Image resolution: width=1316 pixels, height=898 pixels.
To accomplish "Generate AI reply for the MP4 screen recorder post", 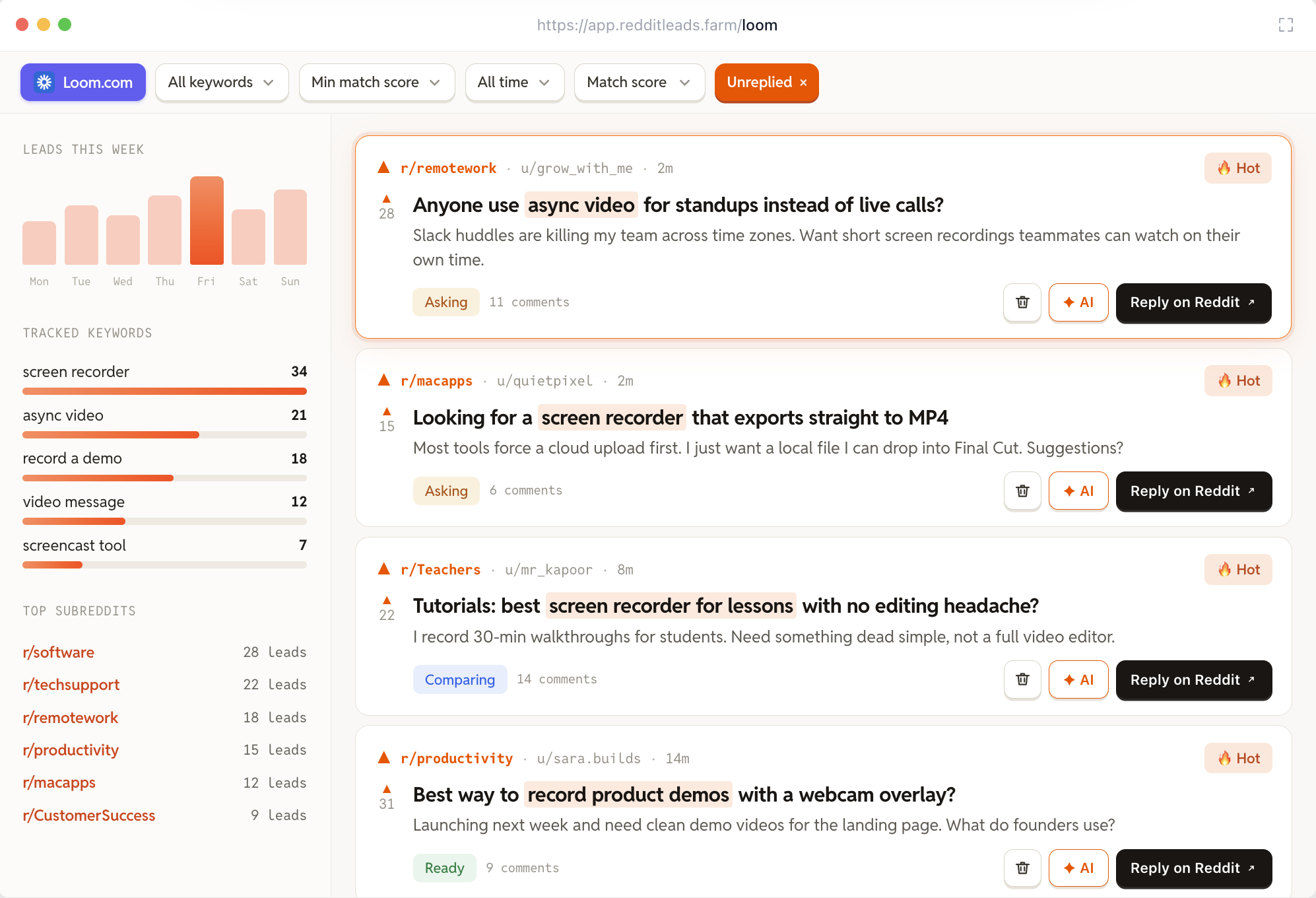I will point(1078,491).
